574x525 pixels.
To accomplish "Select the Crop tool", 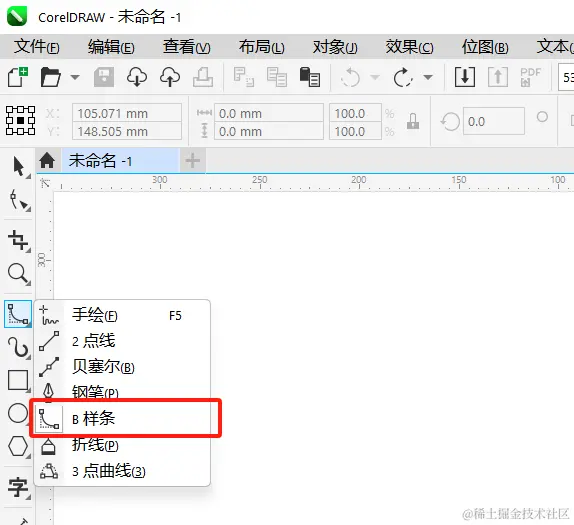I will tap(18, 241).
